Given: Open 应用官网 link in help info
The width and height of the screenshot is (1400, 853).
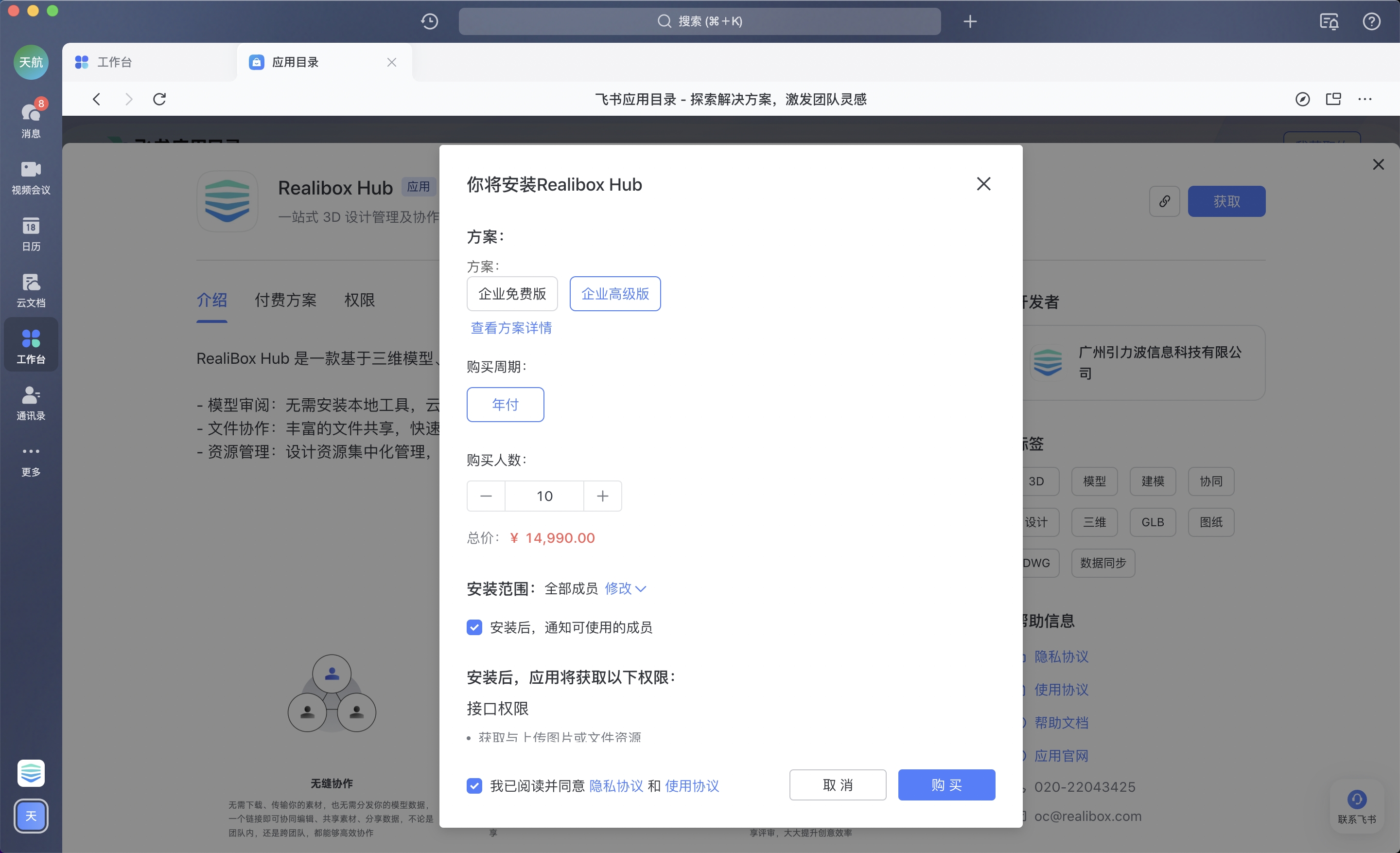Looking at the screenshot, I should [1061, 756].
